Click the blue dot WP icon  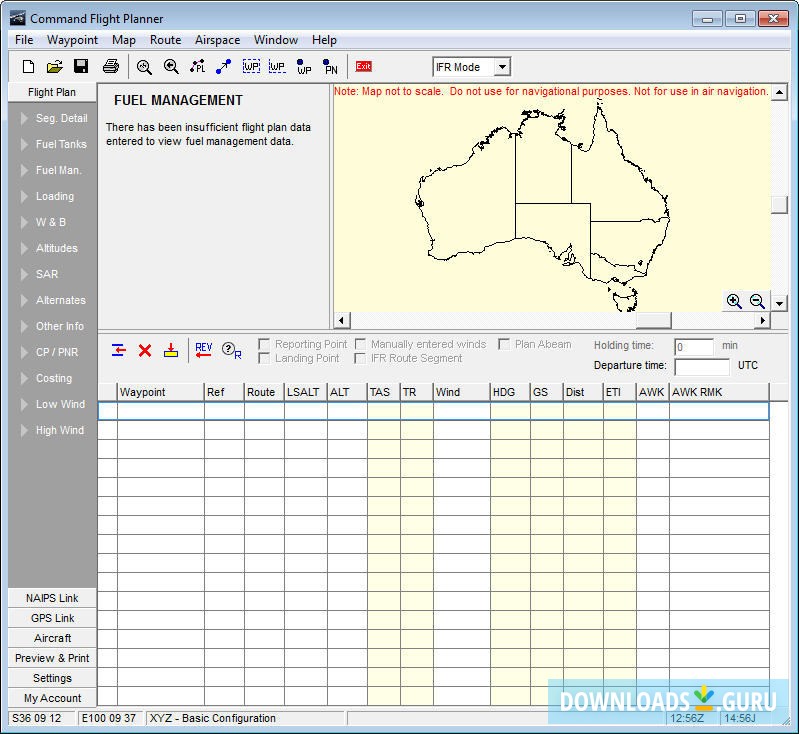(304, 67)
